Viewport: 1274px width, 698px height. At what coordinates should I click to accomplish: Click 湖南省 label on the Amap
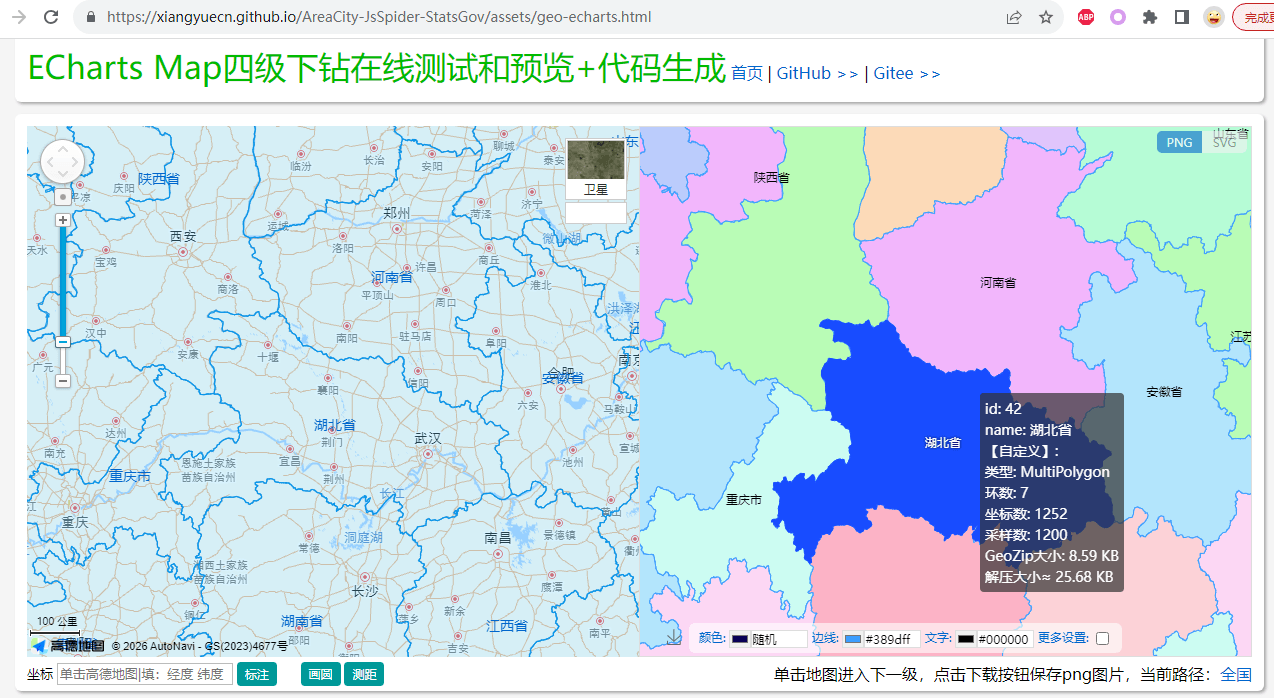301,621
